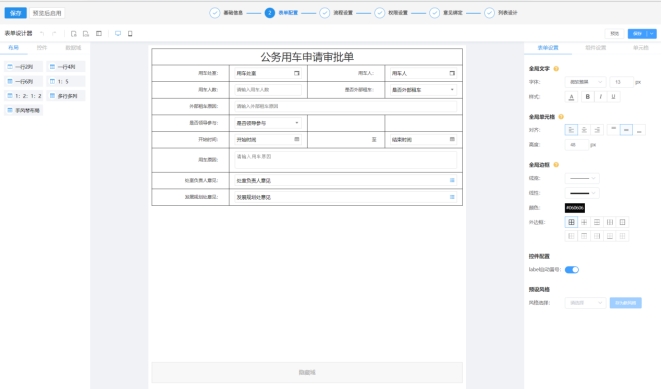Switch to the 控件 tab
Screen dimensions: 662x389
click(42, 48)
